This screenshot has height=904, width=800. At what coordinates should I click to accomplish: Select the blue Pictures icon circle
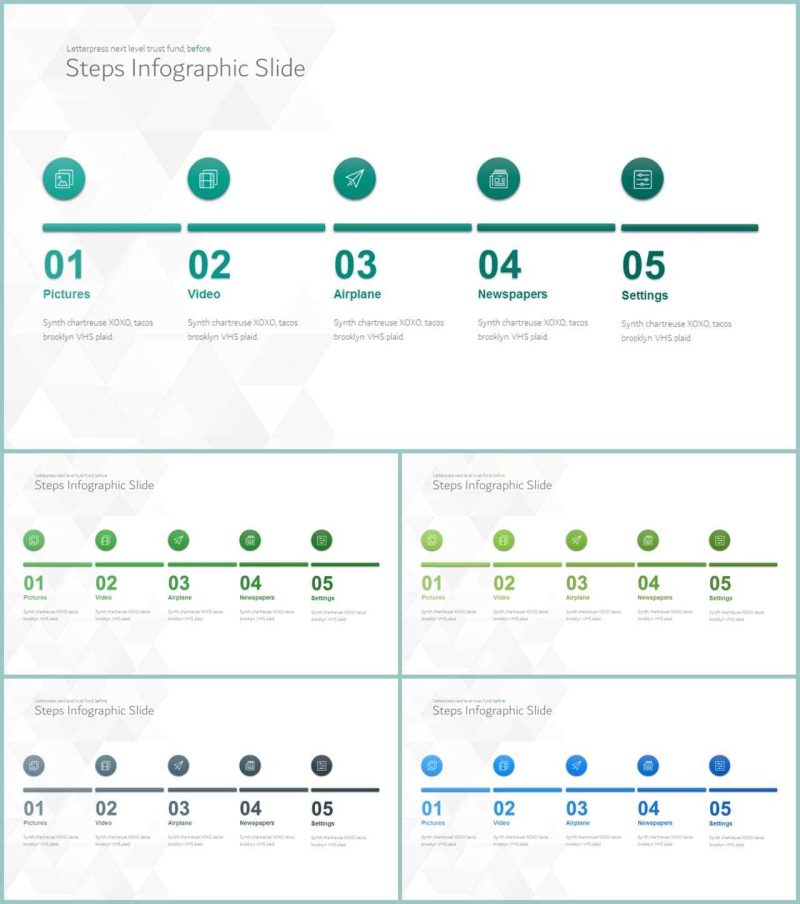click(432, 766)
